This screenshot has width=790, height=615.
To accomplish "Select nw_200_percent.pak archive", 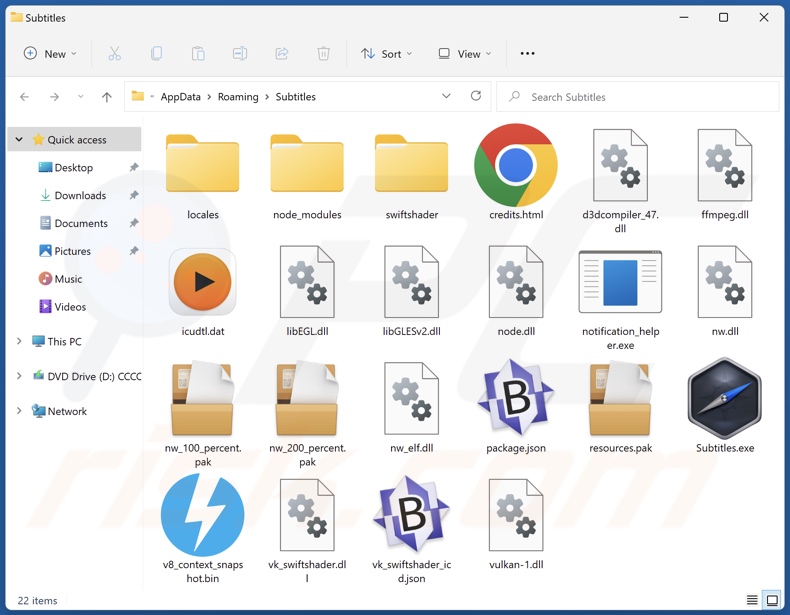I will pyautogui.click(x=307, y=414).
